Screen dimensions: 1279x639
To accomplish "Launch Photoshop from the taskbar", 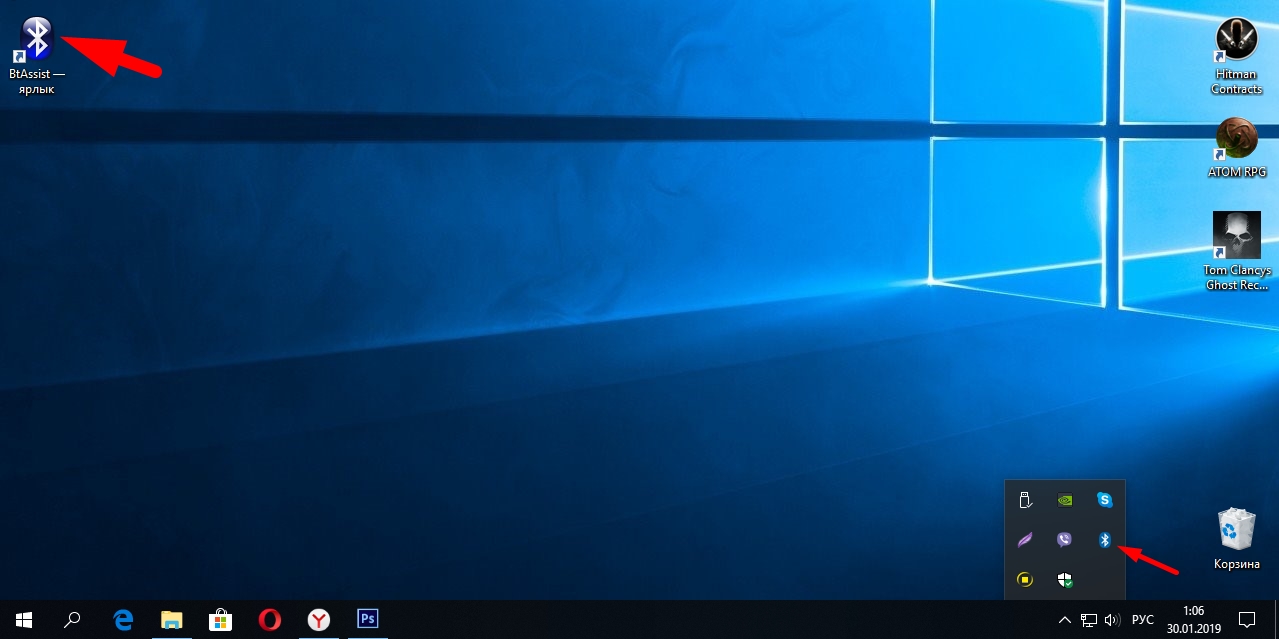I will 367,620.
